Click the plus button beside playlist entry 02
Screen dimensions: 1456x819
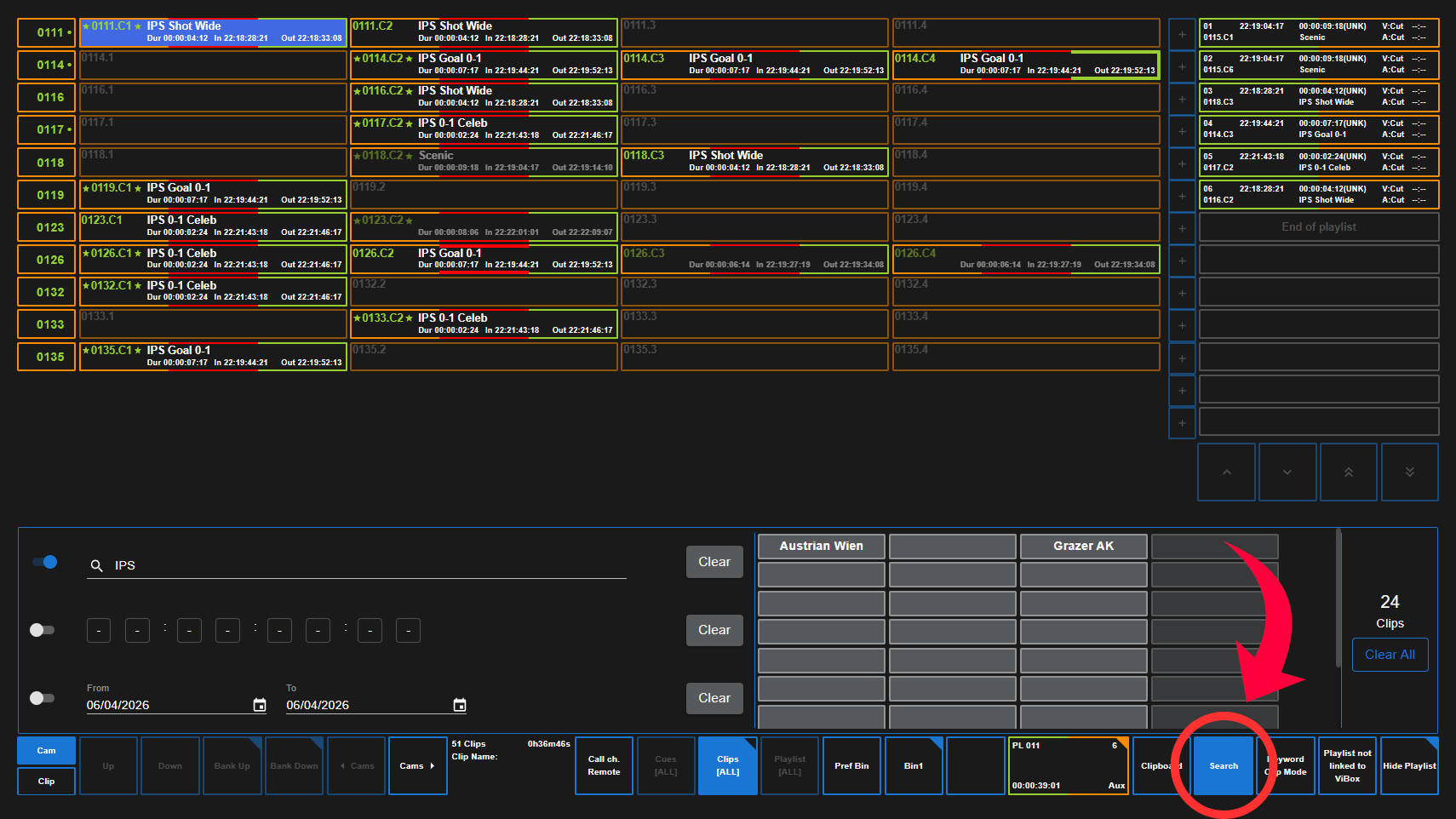[x=1182, y=66]
